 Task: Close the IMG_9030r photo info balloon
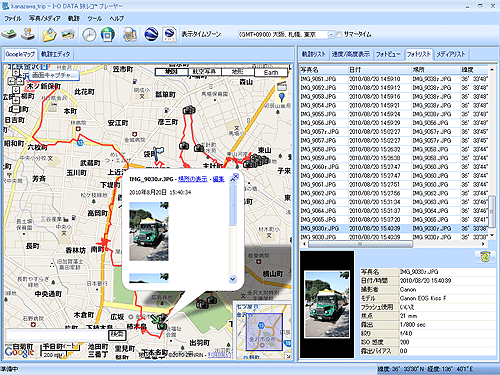coord(235,176)
